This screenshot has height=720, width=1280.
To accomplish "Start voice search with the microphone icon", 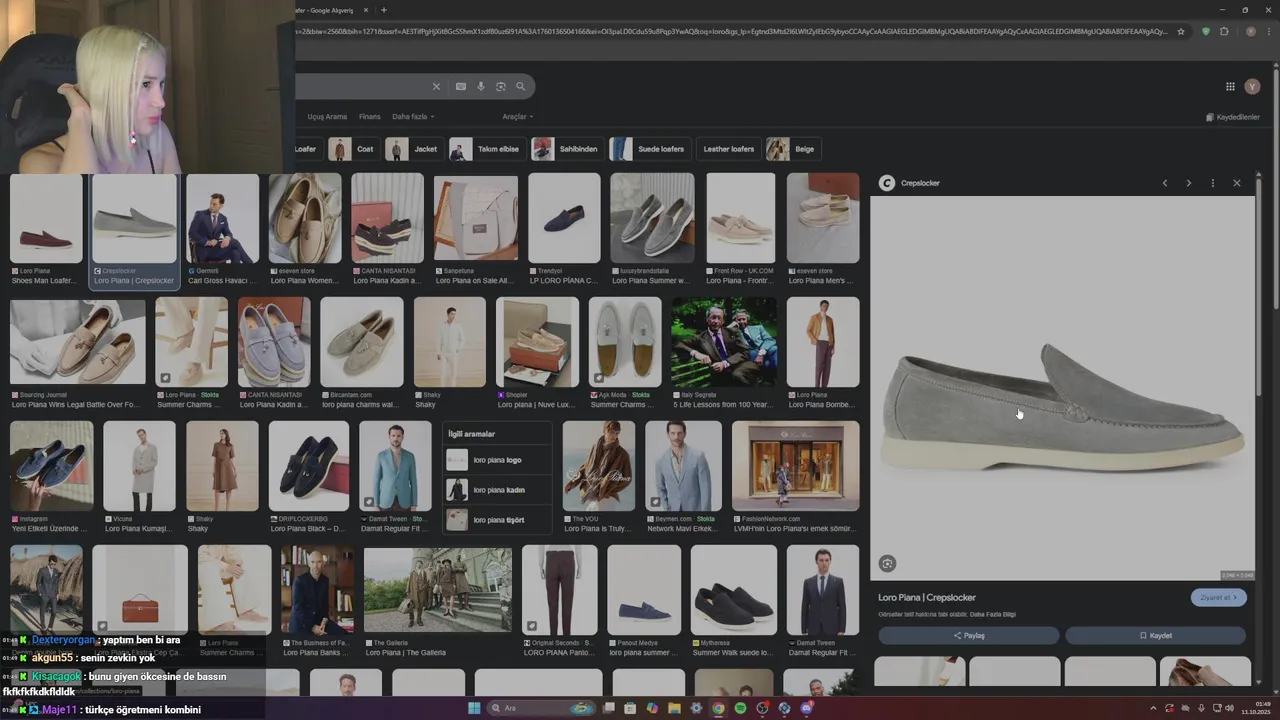I will [x=481, y=87].
